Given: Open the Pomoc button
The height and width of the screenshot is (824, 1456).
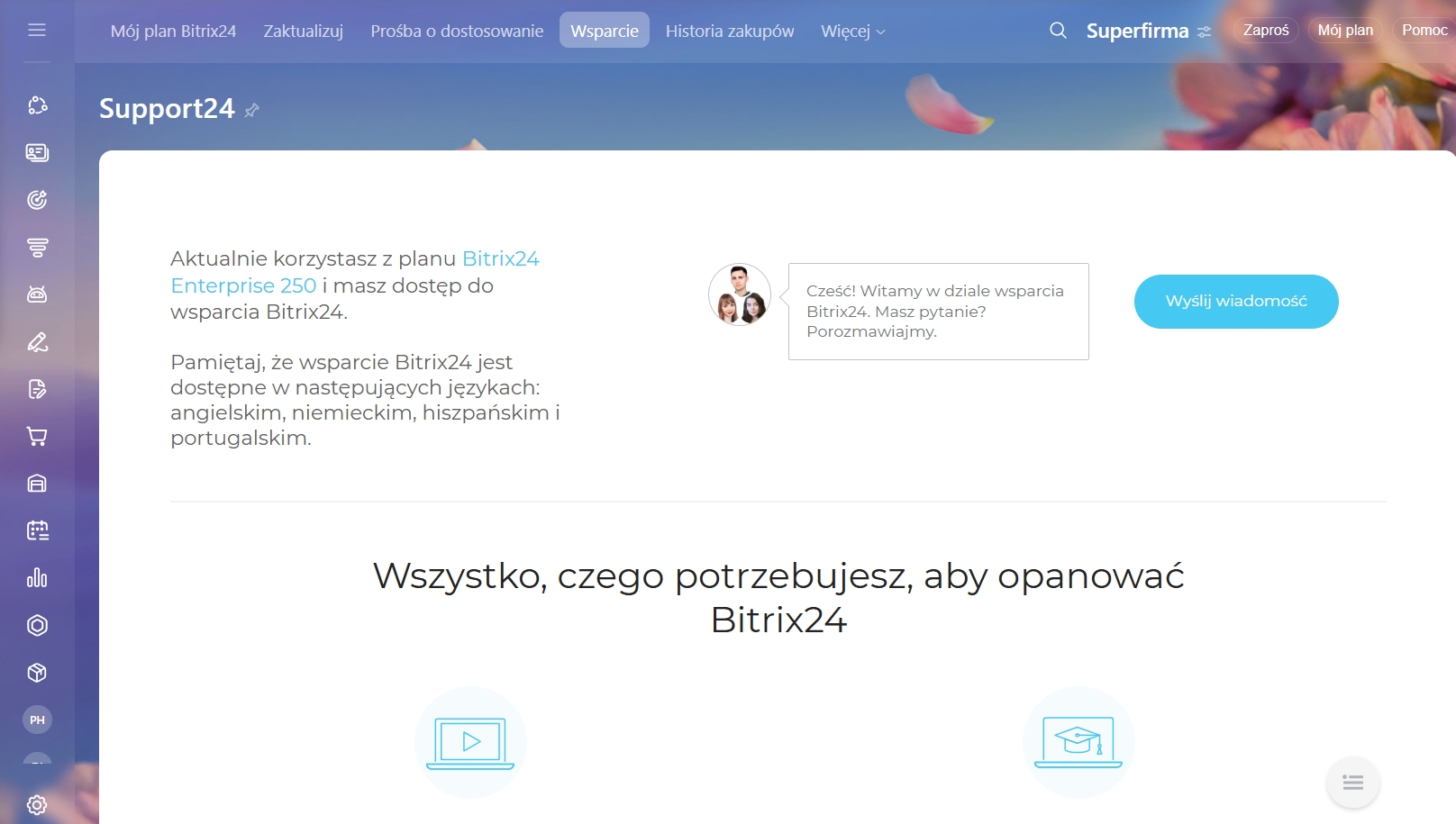Looking at the screenshot, I should click(x=1424, y=30).
